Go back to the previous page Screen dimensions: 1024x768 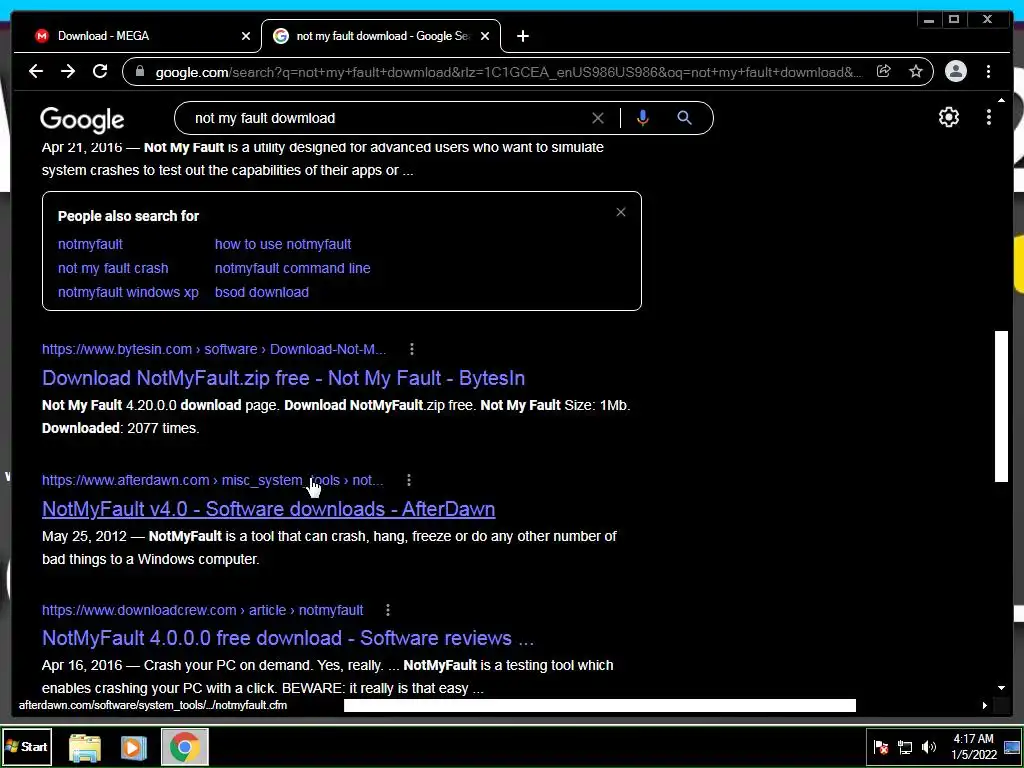click(36, 71)
